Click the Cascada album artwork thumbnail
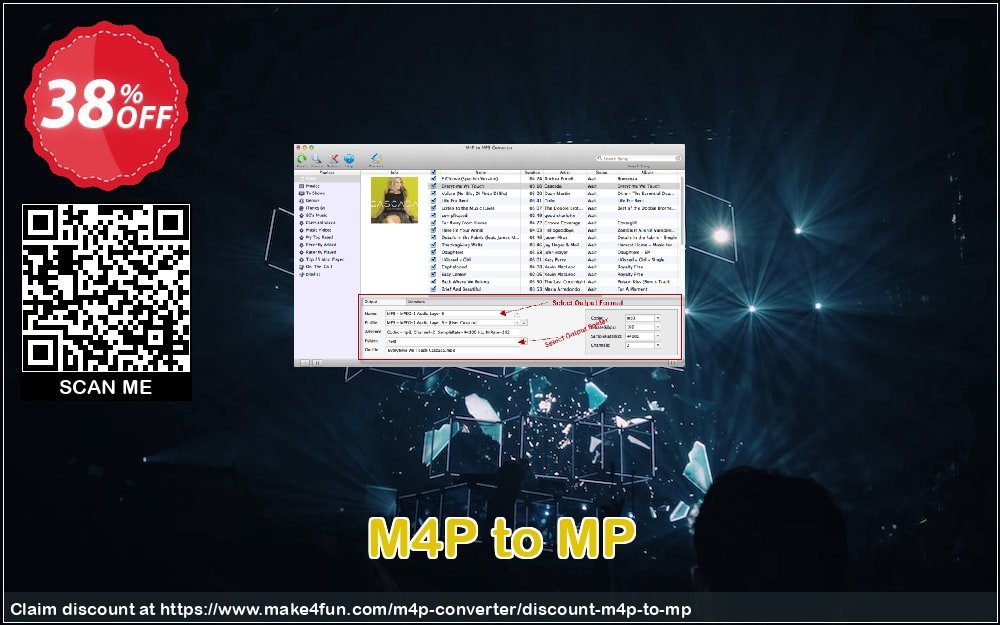The height and width of the screenshot is (625, 1000). (x=395, y=200)
